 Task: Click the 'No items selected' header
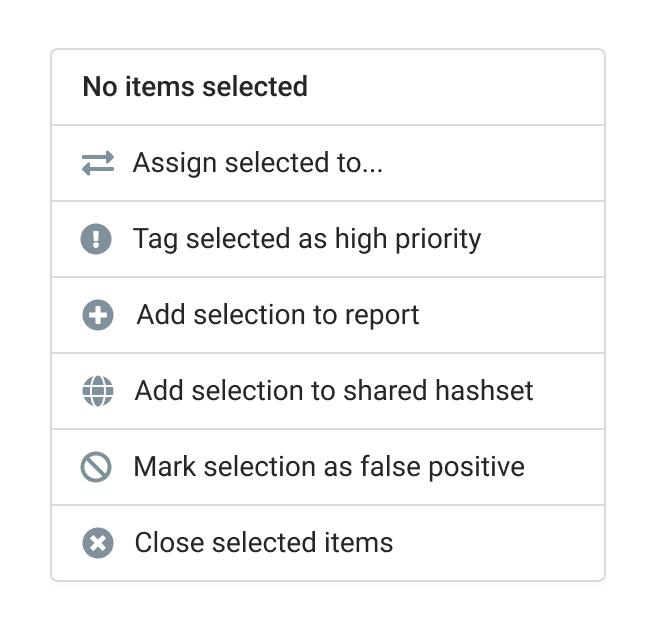coord(195,87)
